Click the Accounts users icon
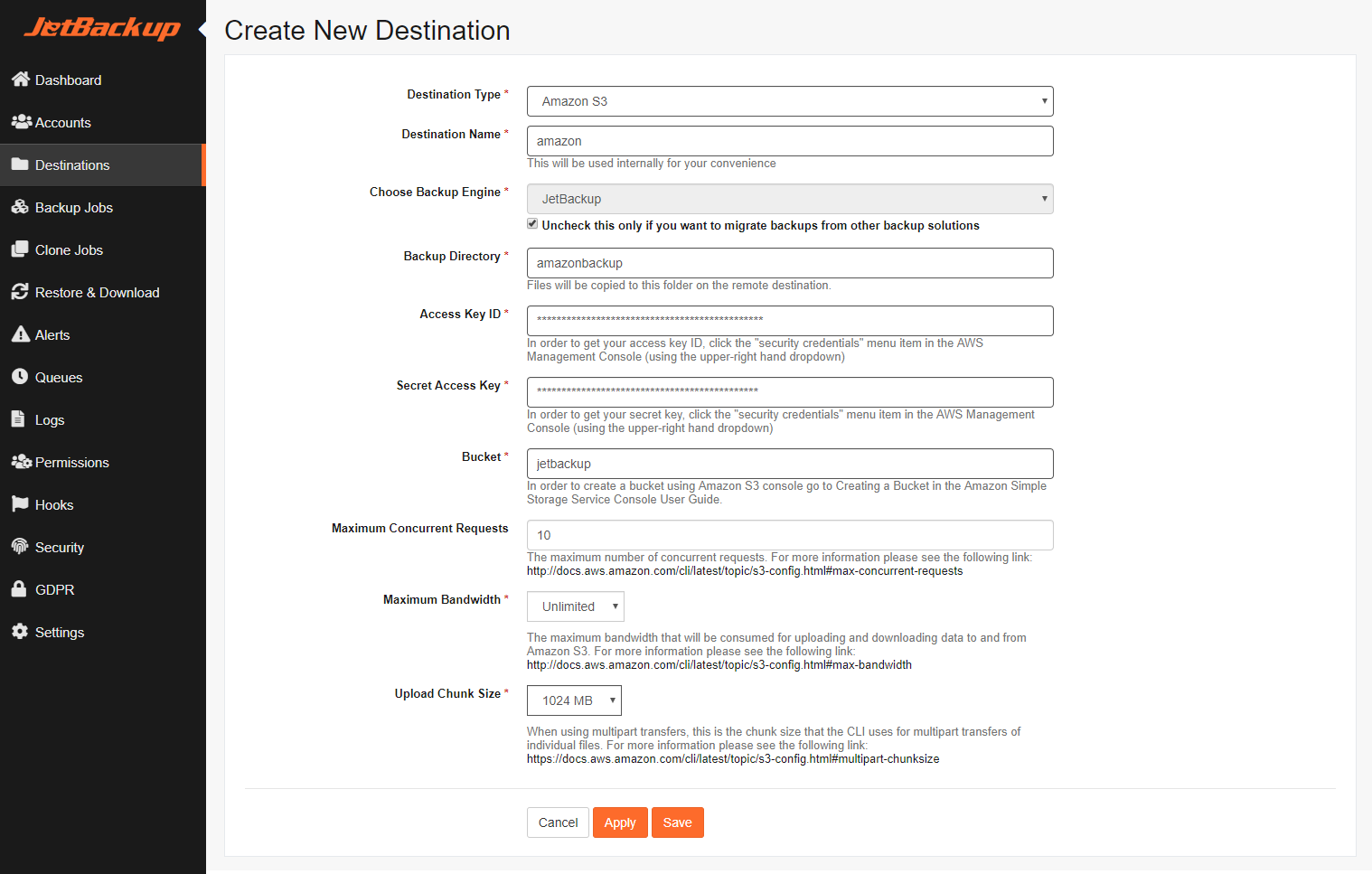 (21, 122)
